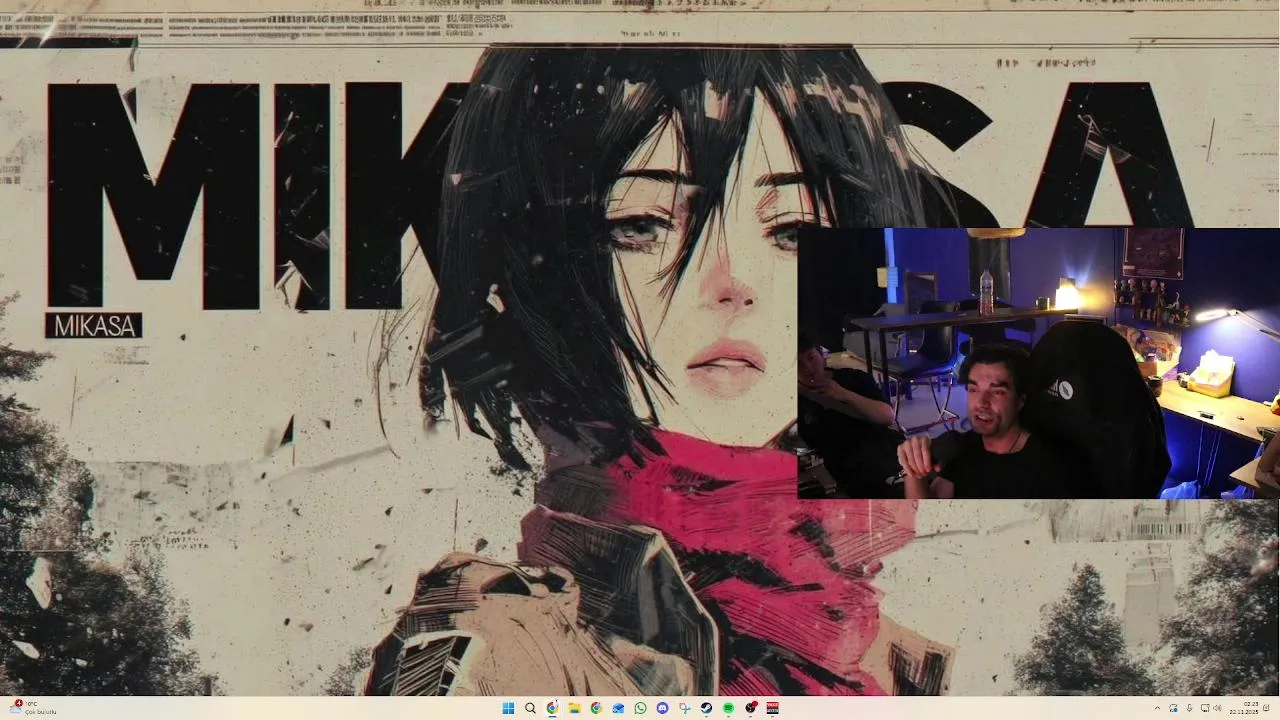The height and width of the screenshot is (720, 1280).
Task: Open Spotify from the taskbar
Action: [728, 708]
